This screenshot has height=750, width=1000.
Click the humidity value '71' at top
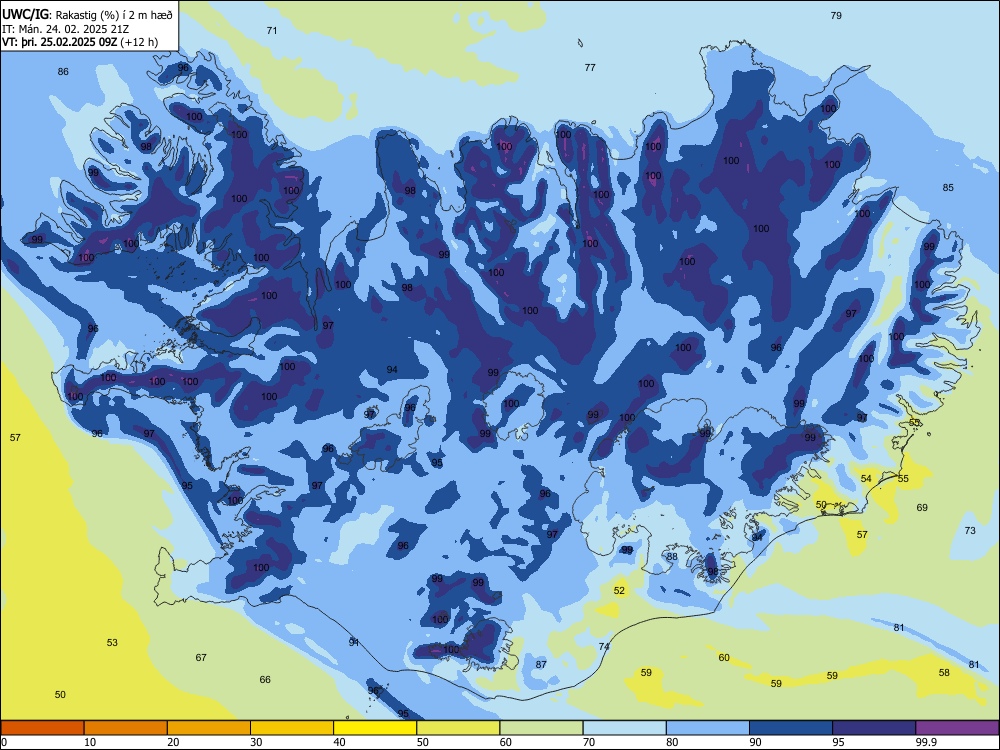(272, 31)
